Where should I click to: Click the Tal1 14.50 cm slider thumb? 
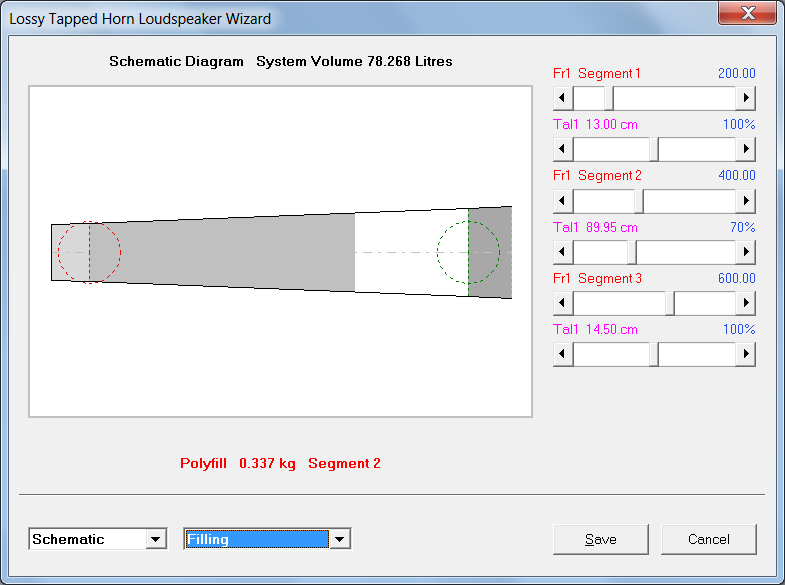pyautogui.click(x=654, y=354)
